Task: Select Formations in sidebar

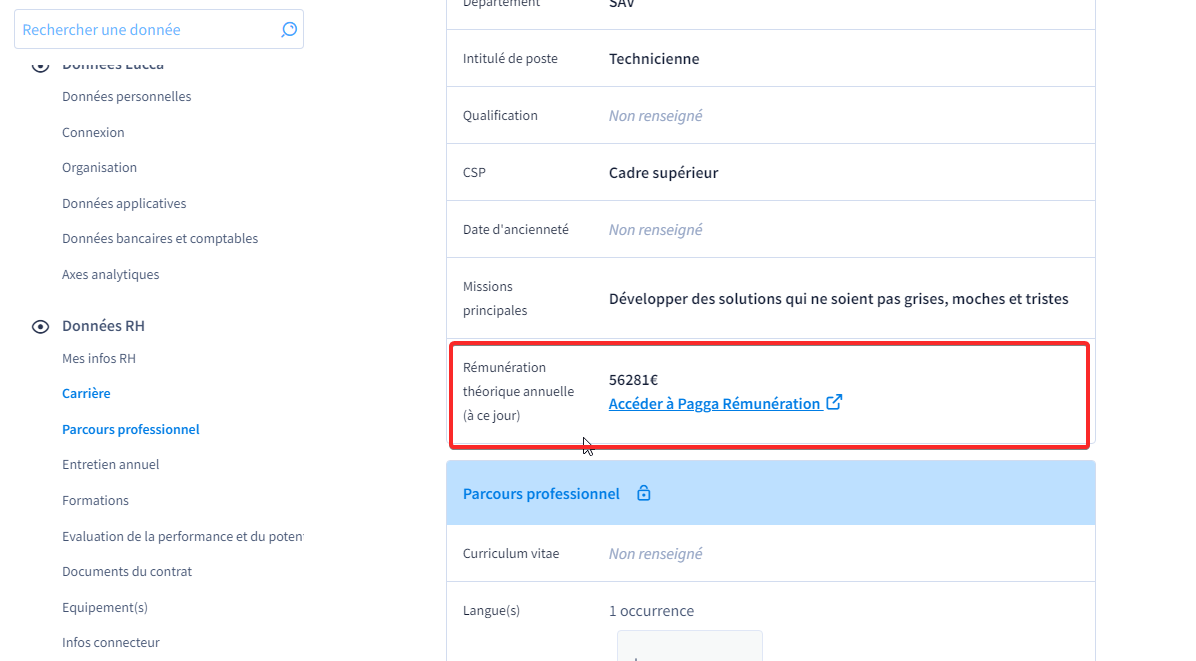Action: point(95,500)
